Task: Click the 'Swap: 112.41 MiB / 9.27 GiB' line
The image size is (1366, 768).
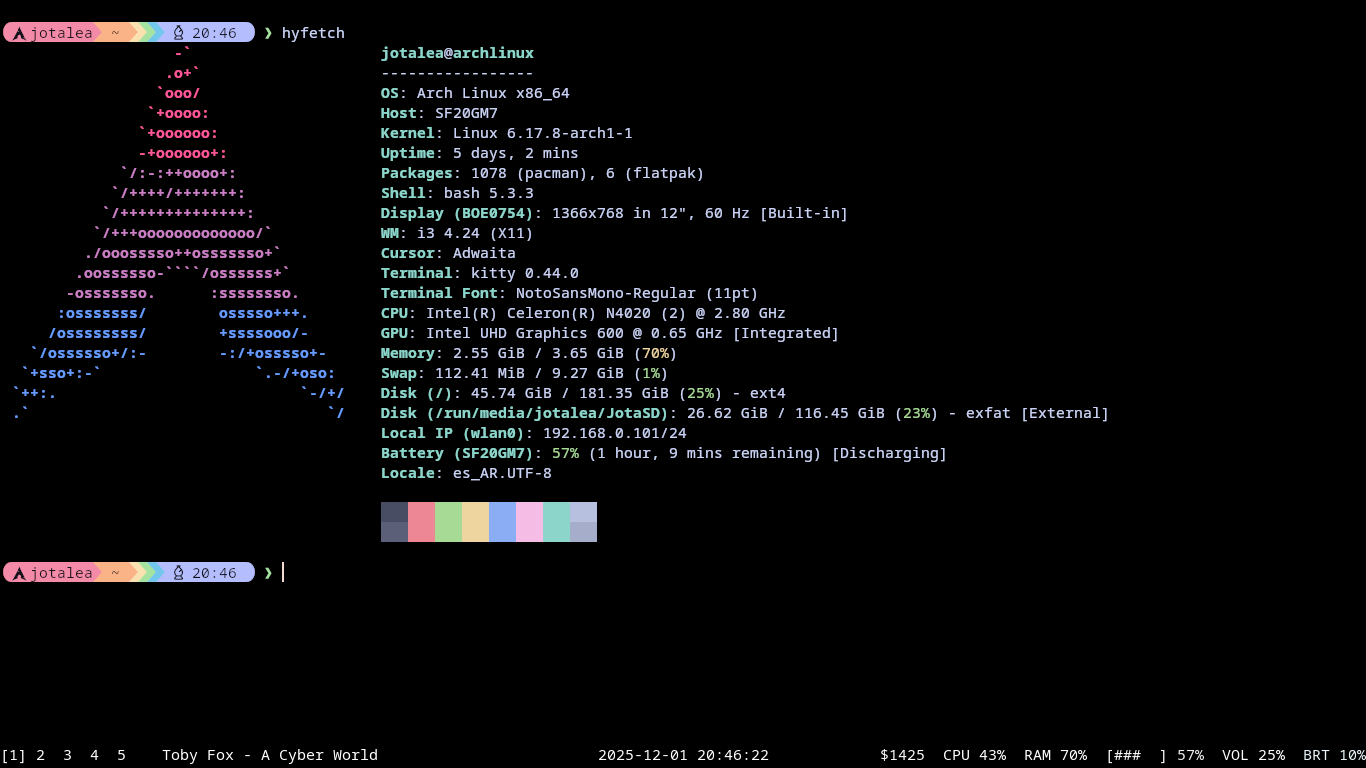Action: pyautogui.click(x=524, y=373)
